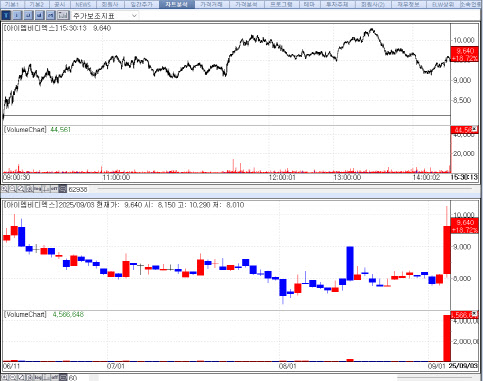Click the log scale icon under intraday chart
Screen dimensions: 483x381
point(37,189)
